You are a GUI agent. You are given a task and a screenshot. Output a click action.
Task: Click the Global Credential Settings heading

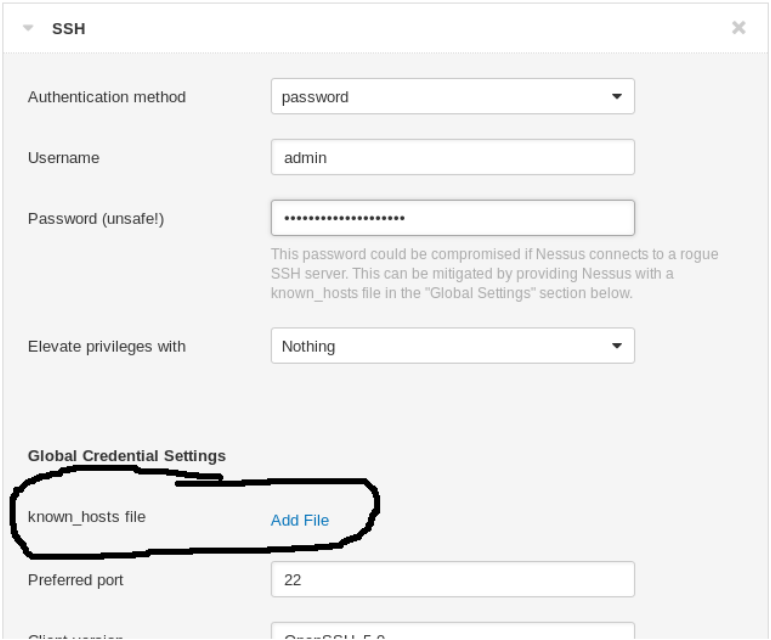(126, 455)
